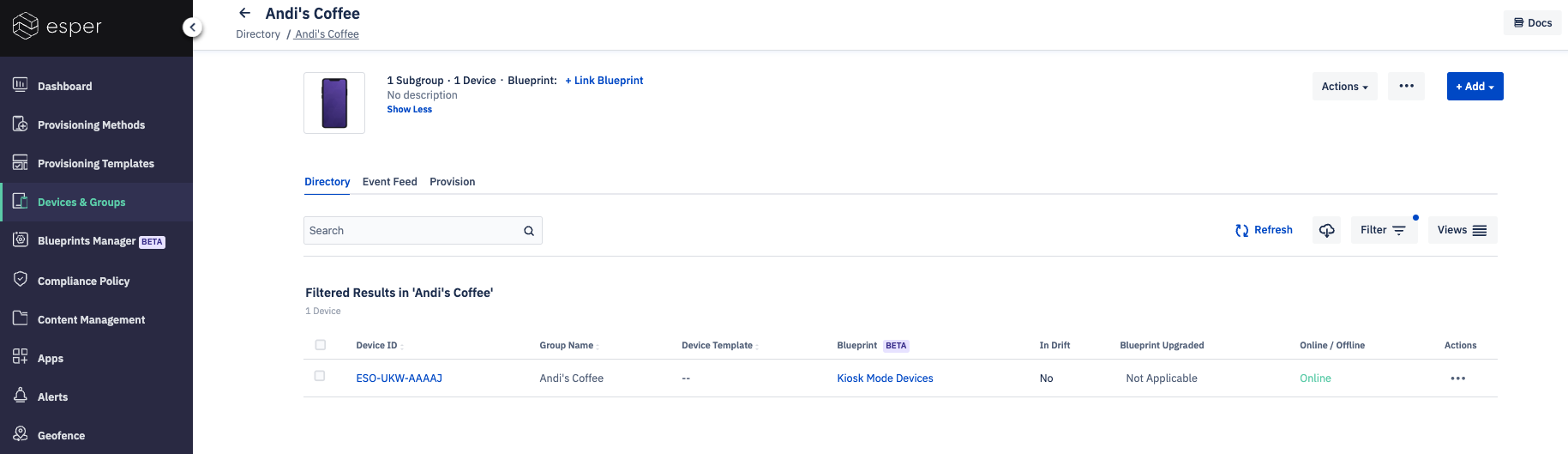Click the Devices & Groups sidebar icon
The image size is (1568, 454).
20,202
